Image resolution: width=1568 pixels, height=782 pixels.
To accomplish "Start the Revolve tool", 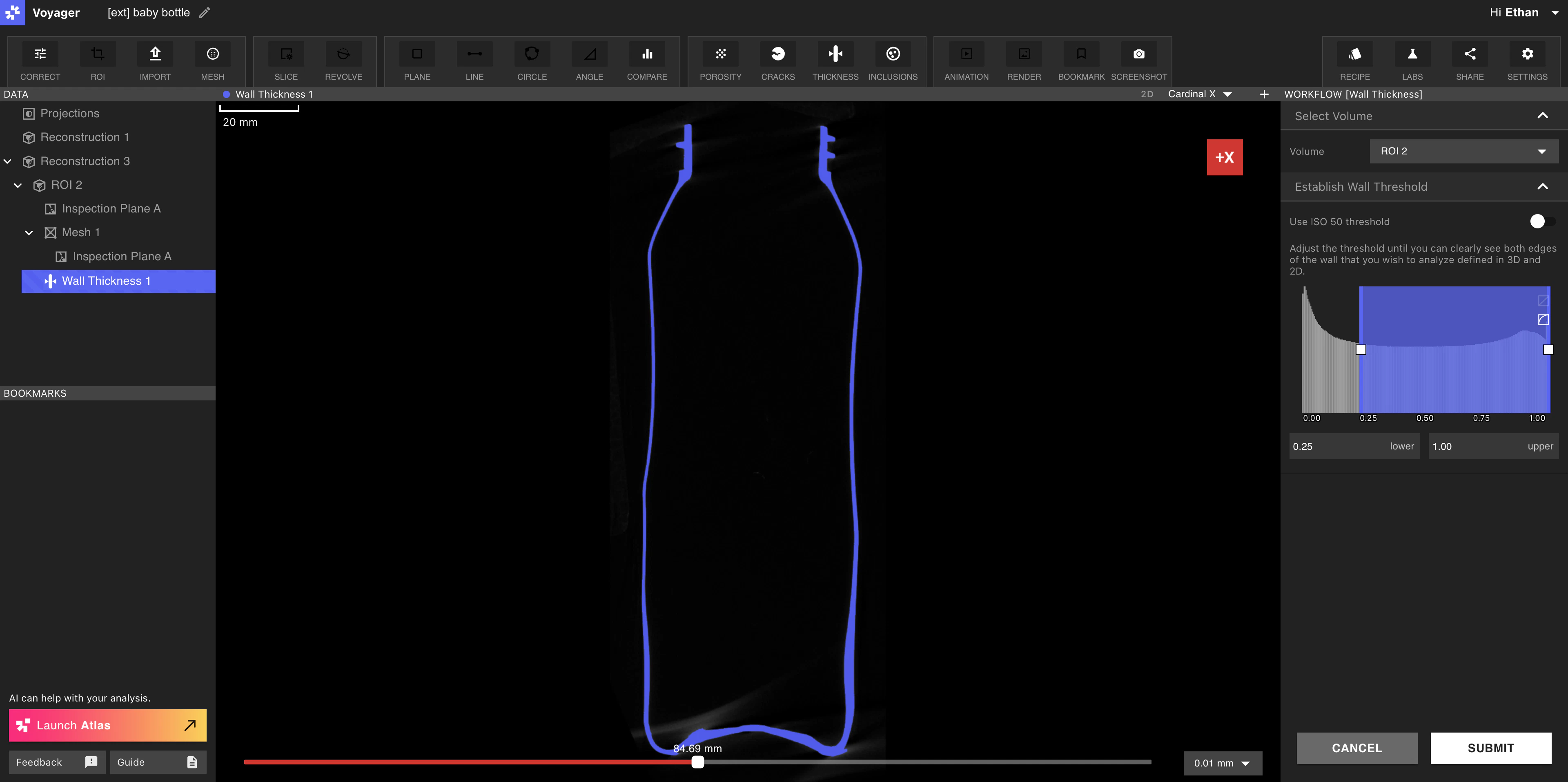I will tap(343, 60).
